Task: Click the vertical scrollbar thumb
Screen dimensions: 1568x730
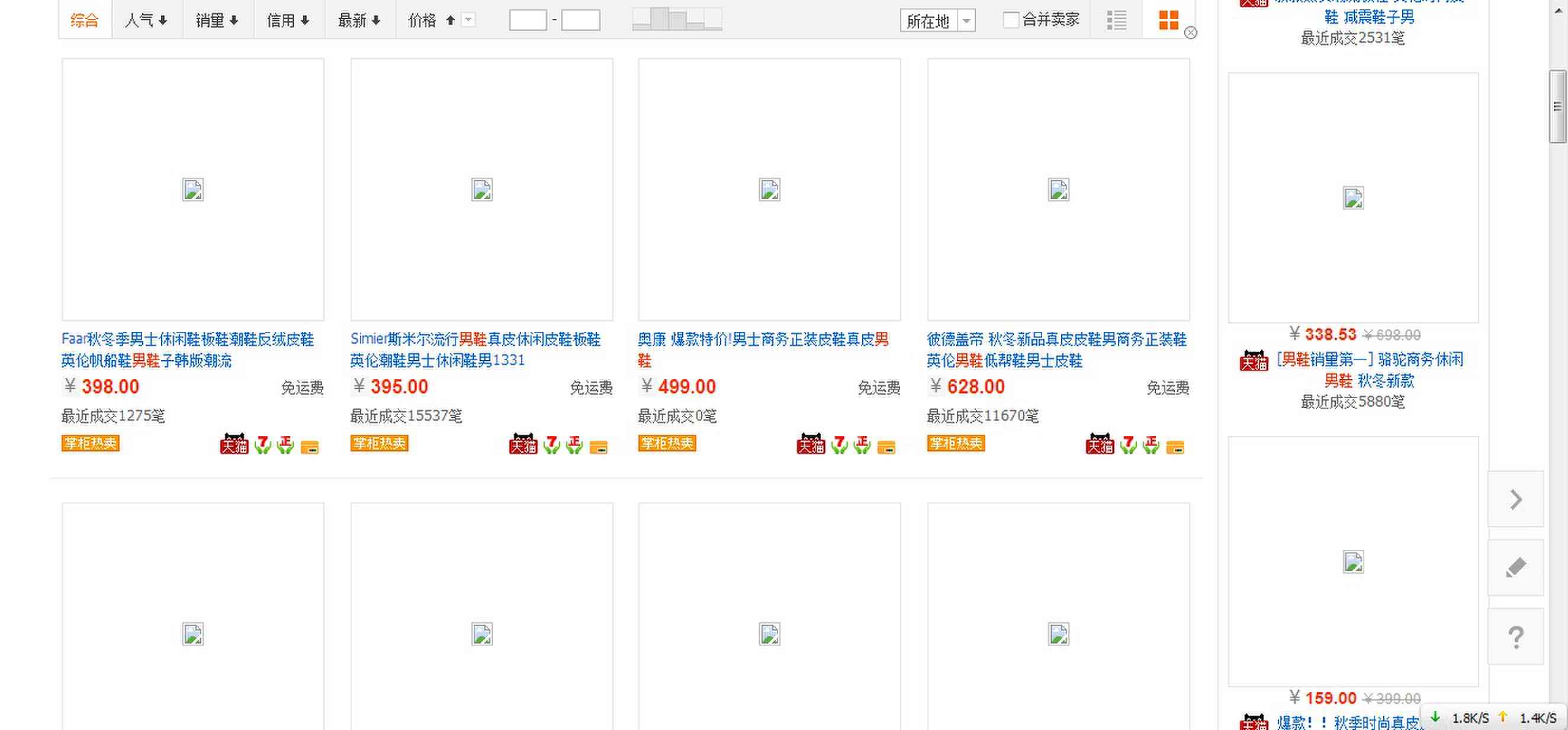Action: (x=1557, y=107)
